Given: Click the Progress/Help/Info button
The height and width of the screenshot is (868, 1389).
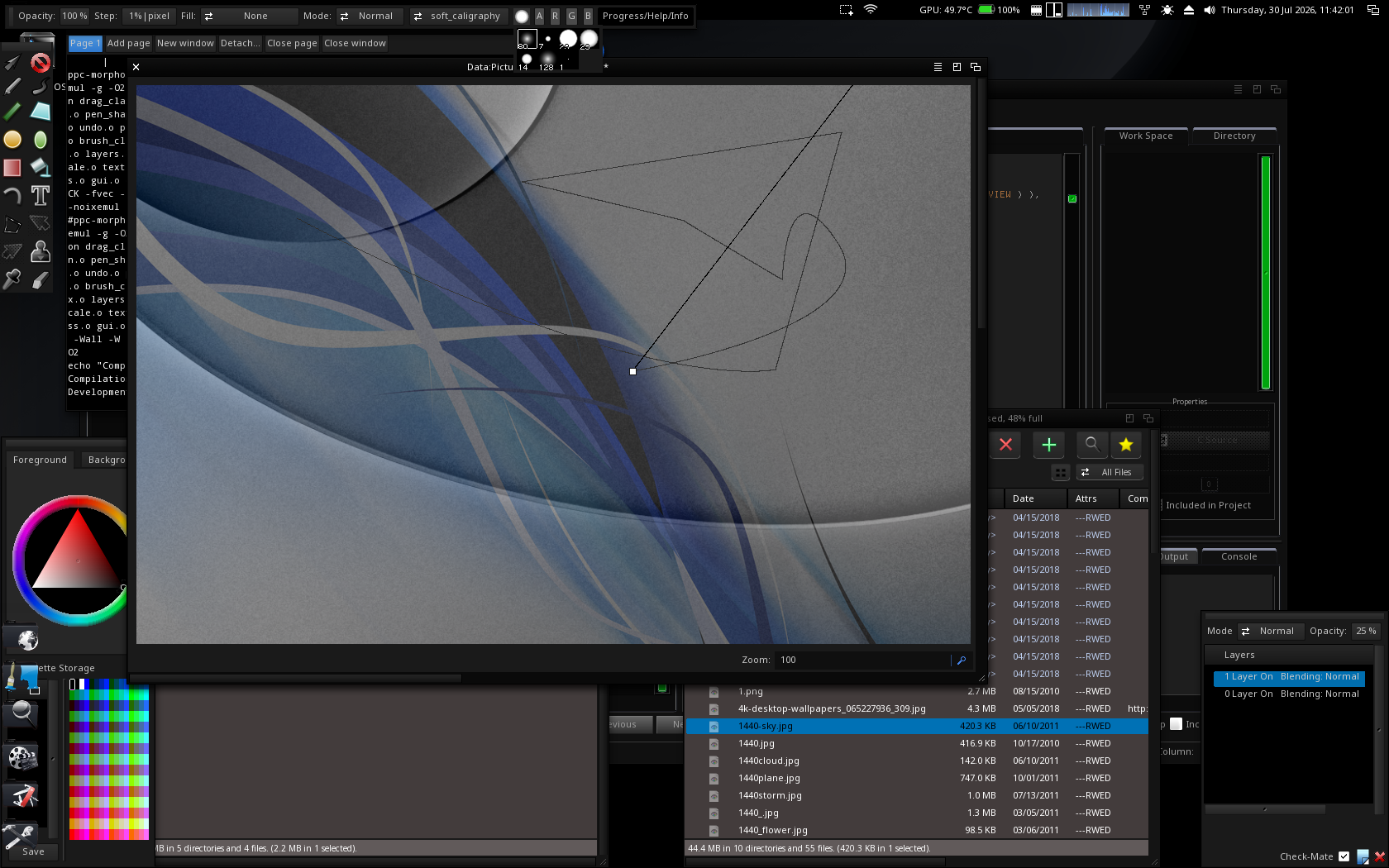Looking at the screenshot, I should pyautogui.click(x=645, y=16).
